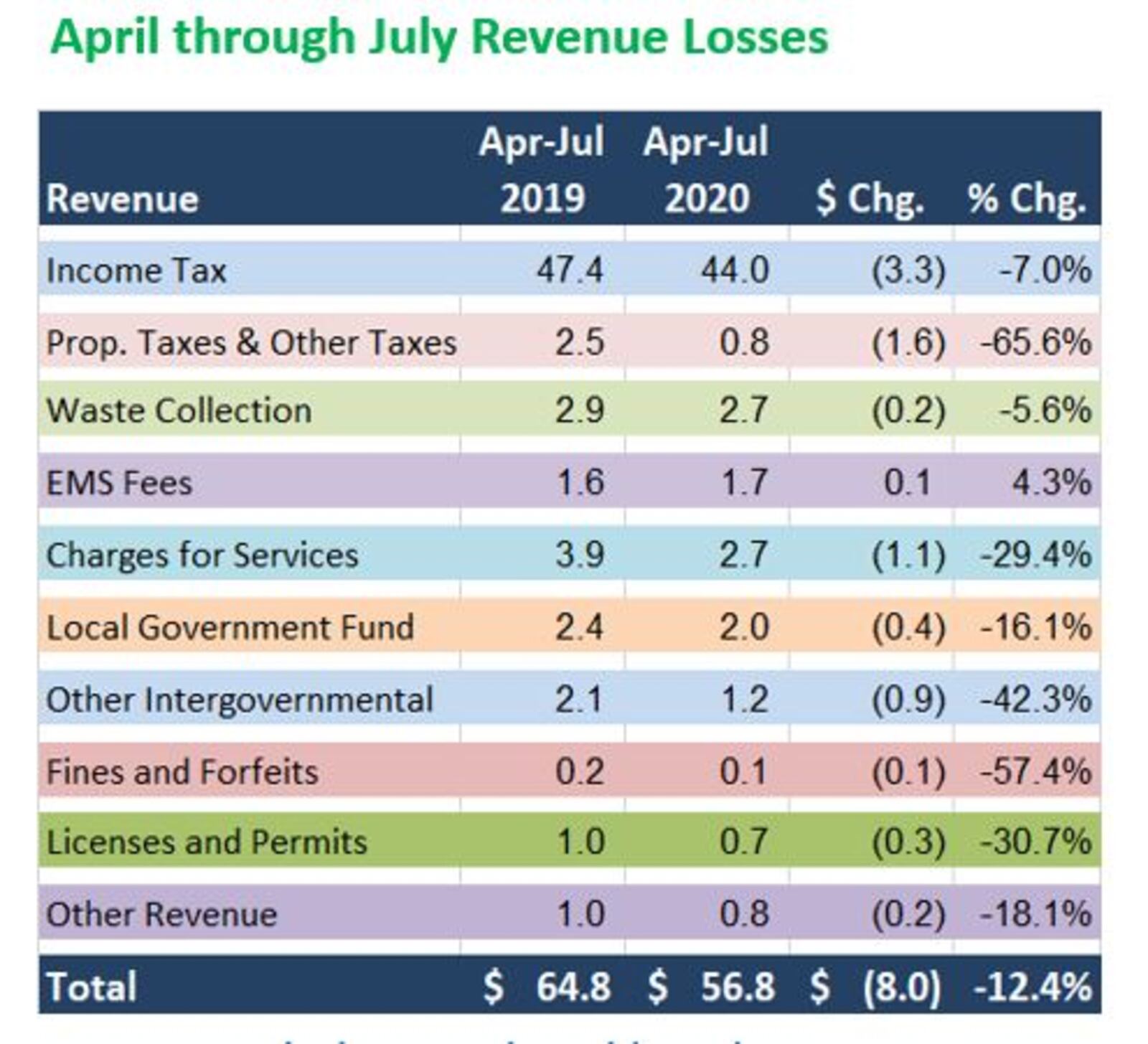Click the percent change -29.4%

[1036, 555]
